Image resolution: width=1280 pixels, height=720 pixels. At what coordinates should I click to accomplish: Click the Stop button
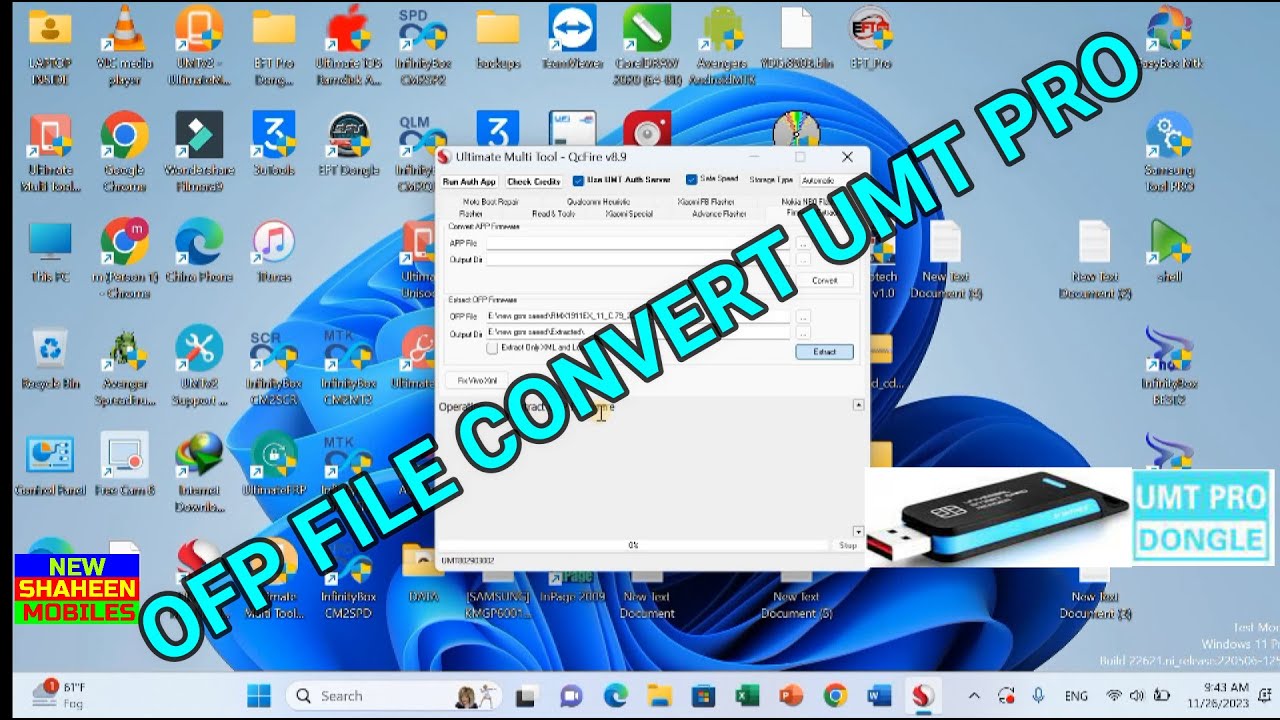848,546
